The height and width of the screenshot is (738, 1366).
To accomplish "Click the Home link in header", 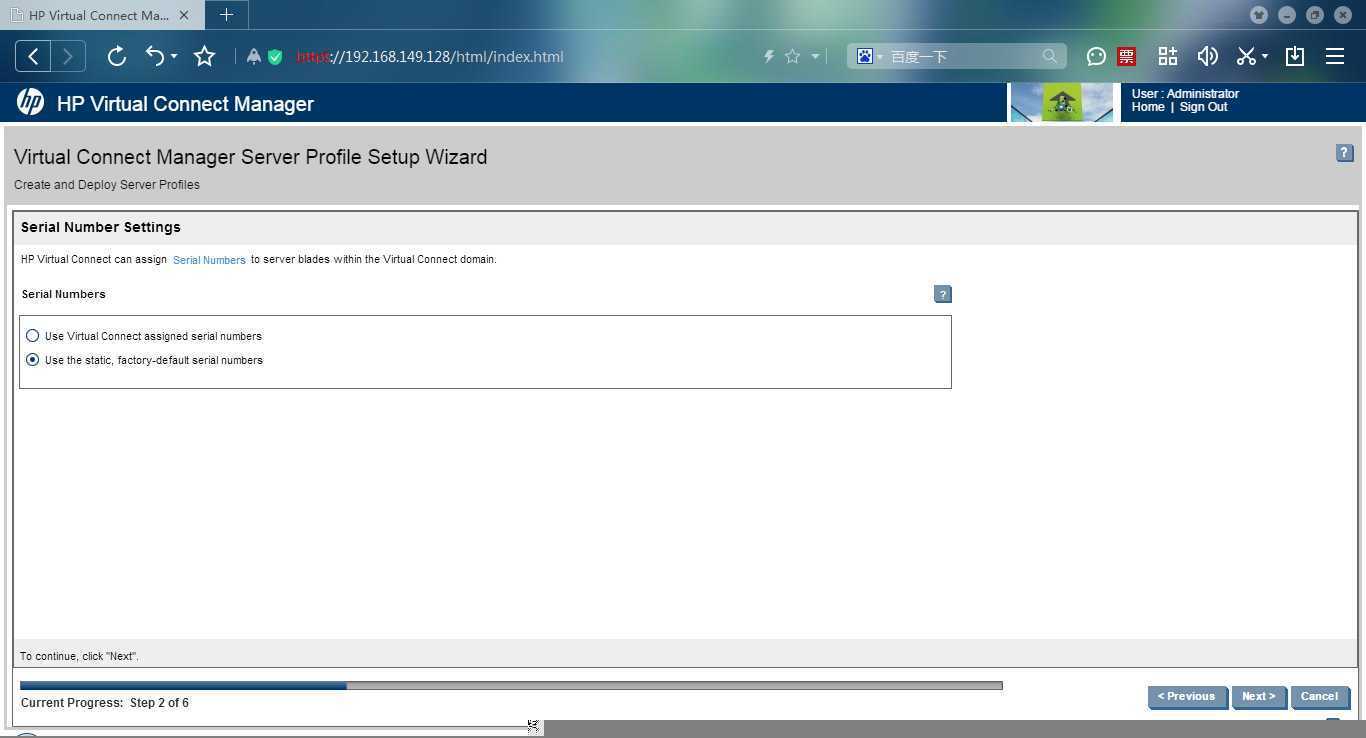I will (1148, 107).
